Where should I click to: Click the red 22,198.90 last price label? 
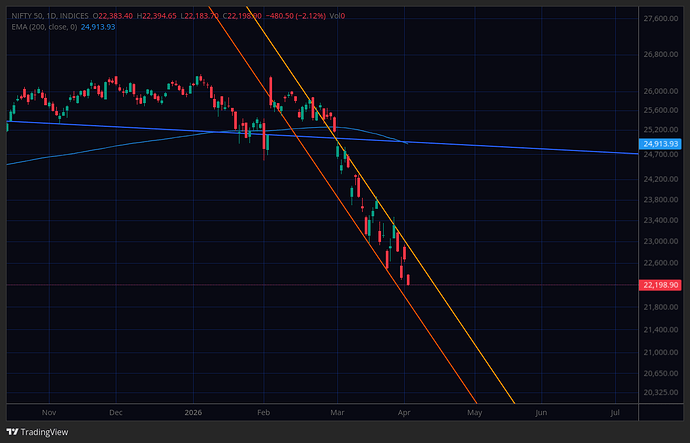click(660, 285)
